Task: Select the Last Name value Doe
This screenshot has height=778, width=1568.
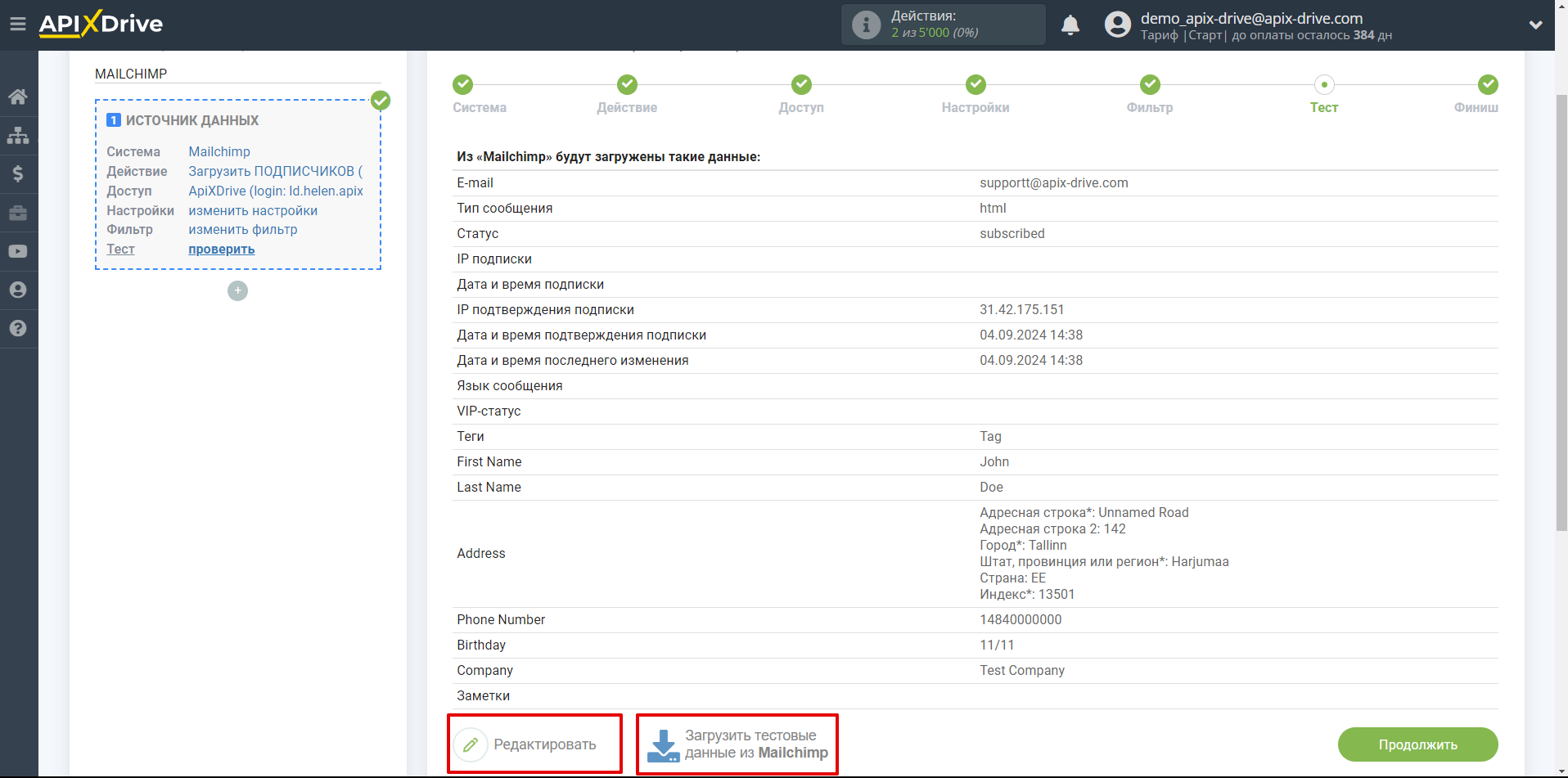Action: click(x=991, y=487)
